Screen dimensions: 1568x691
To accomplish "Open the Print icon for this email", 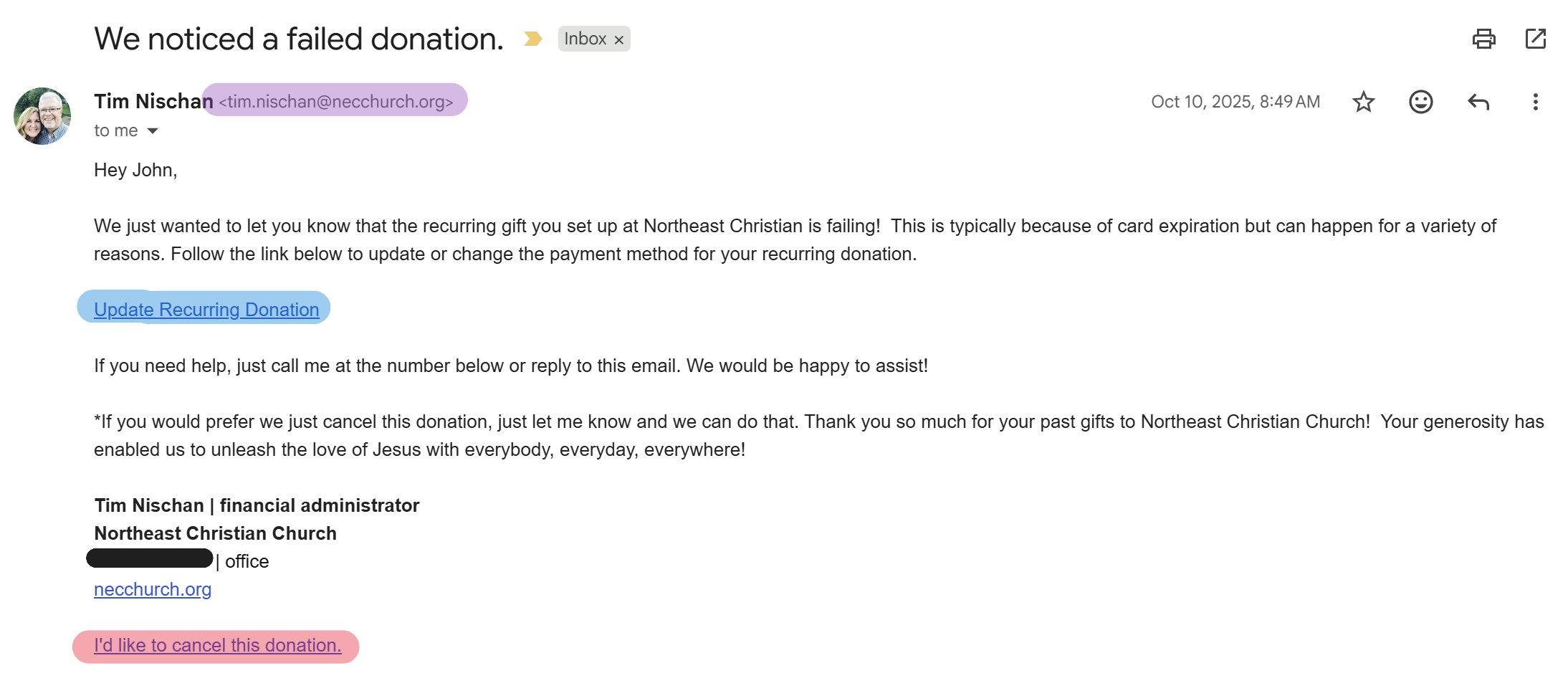I will pos(1483,39).
